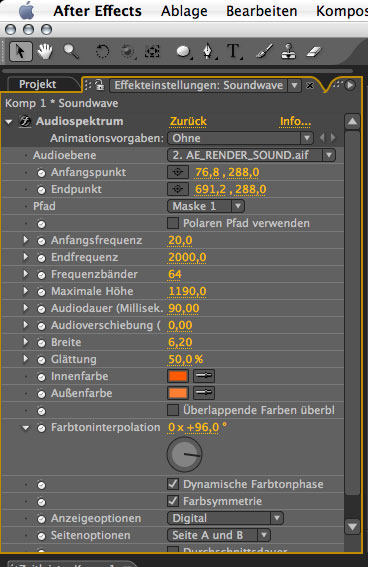Click the Farbtoninterpolation angle dial

pyautogui.click(x=184, y=454)
